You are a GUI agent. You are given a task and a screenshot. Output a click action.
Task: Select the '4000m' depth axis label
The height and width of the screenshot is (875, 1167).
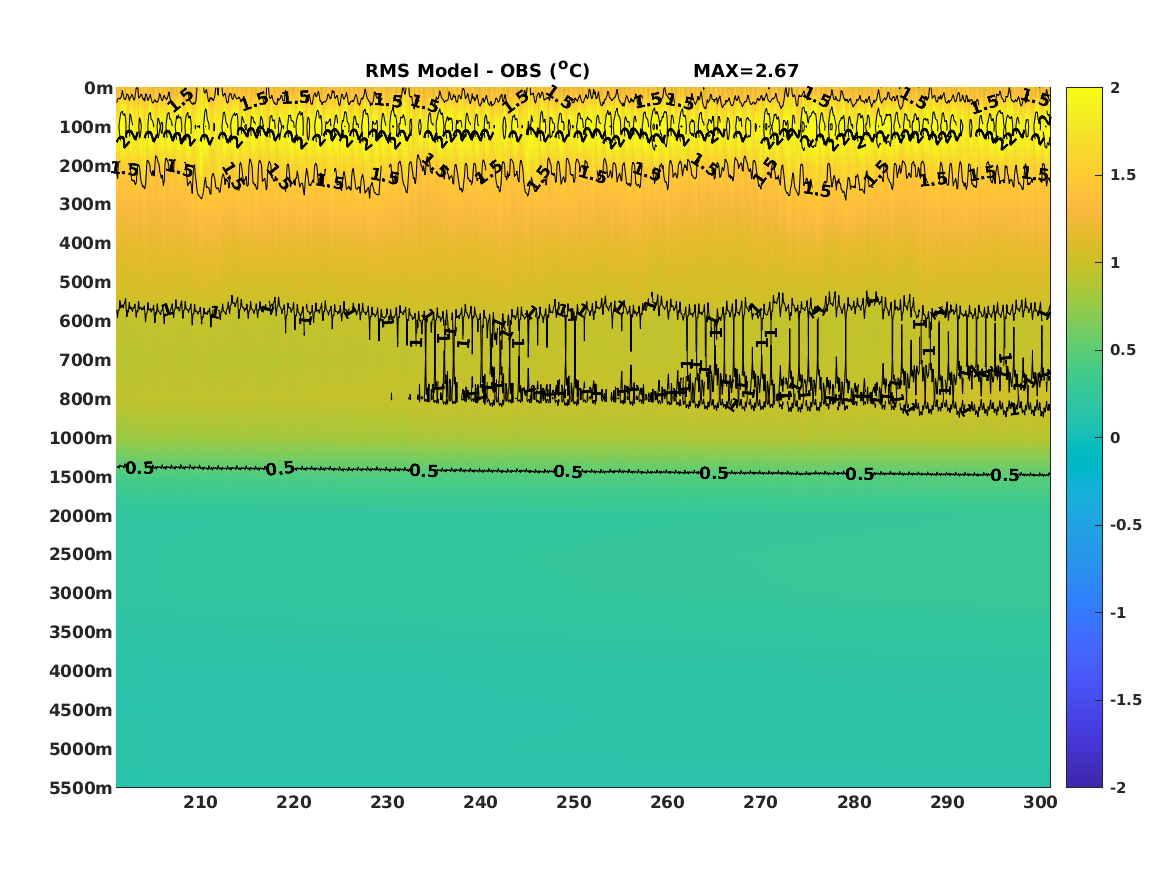pos(81,671)
